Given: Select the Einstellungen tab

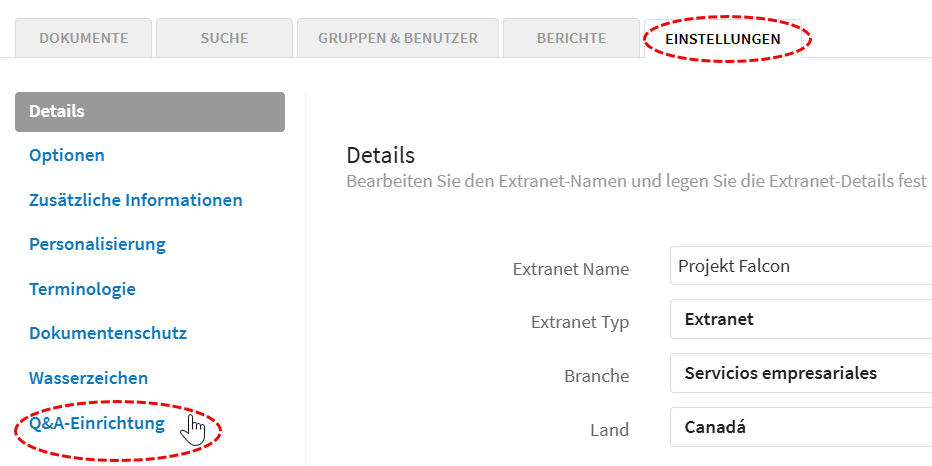Looking at the screenshot, I should [x=723, y=39].
